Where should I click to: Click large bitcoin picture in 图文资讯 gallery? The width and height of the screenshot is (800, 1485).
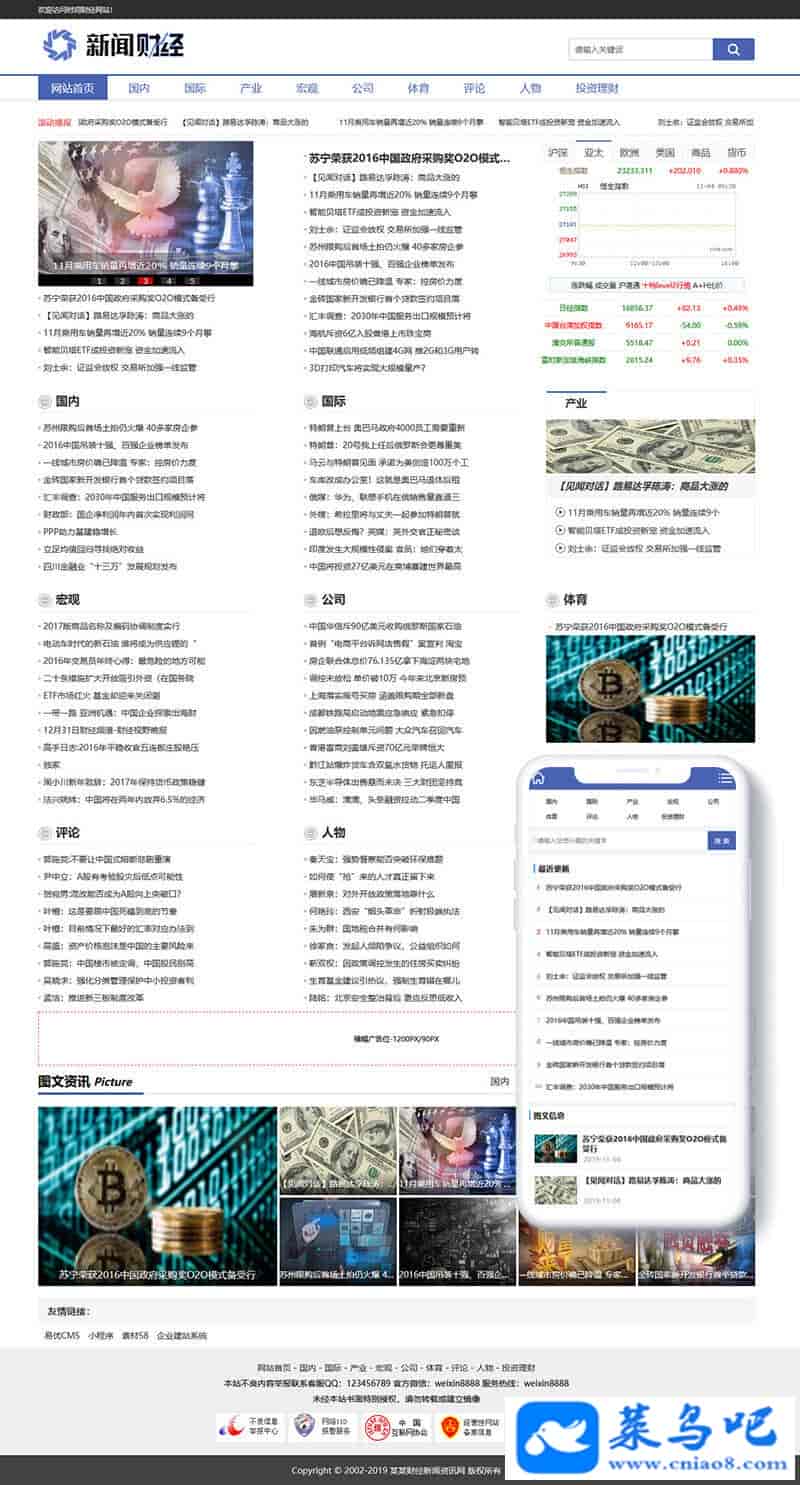157,1195
